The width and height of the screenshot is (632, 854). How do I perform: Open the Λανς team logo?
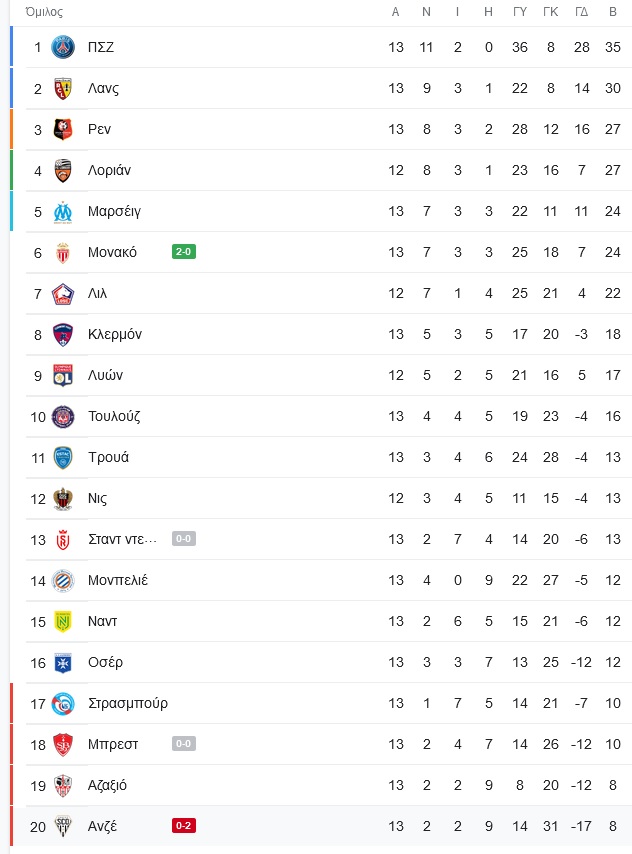click(63, 88)
